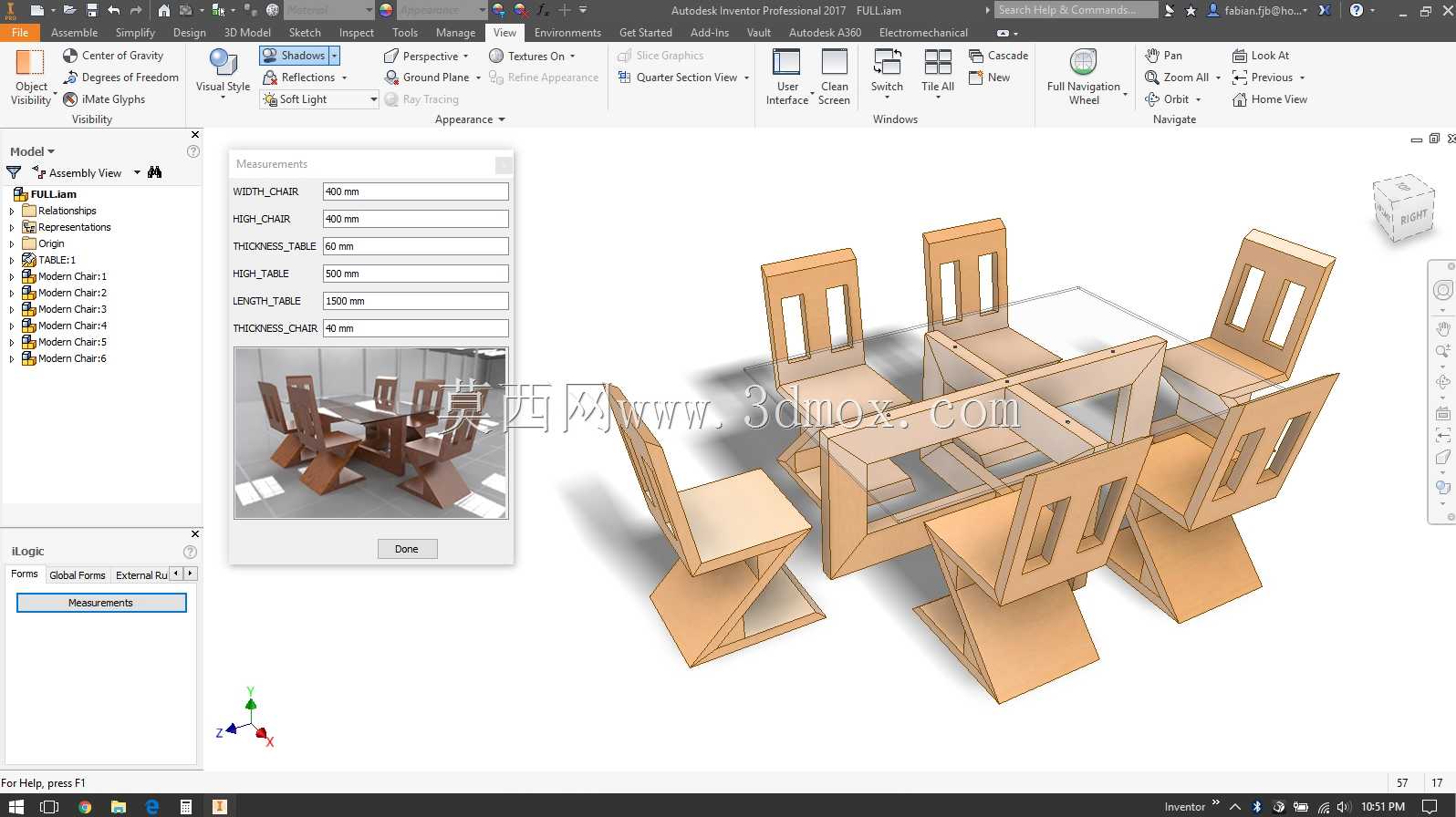Open the Manage ribbon tab
The height and width of the screenshot is (817, 1456).
click(455, 33)
